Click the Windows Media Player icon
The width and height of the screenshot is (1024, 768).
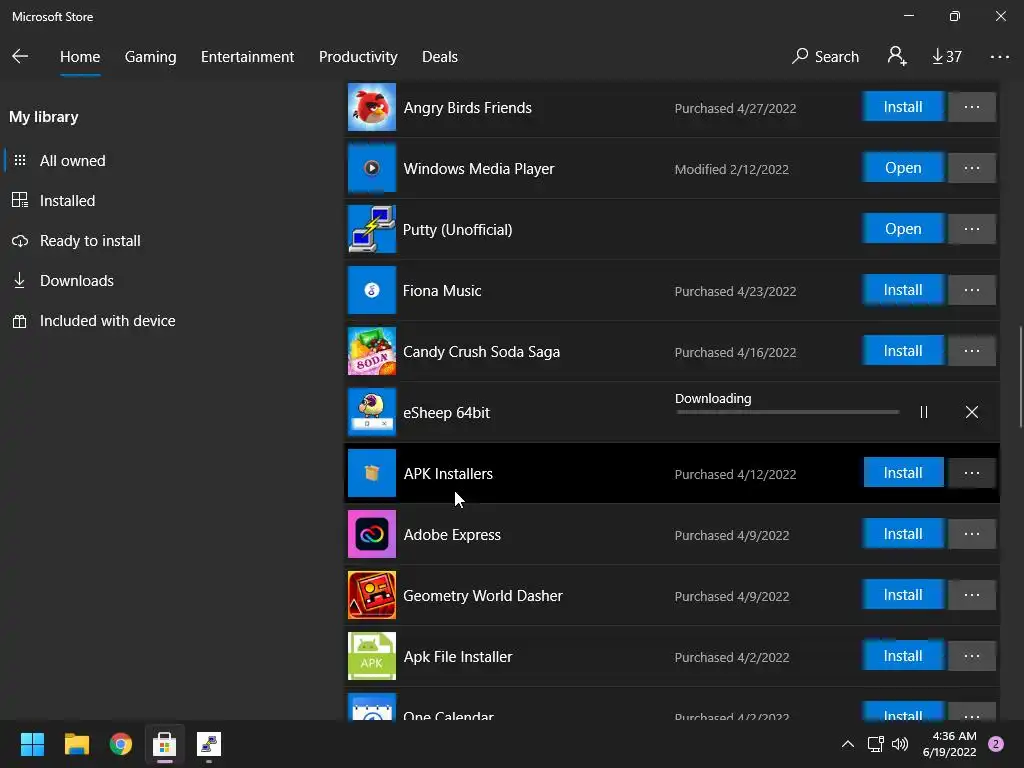click(372, 168)
